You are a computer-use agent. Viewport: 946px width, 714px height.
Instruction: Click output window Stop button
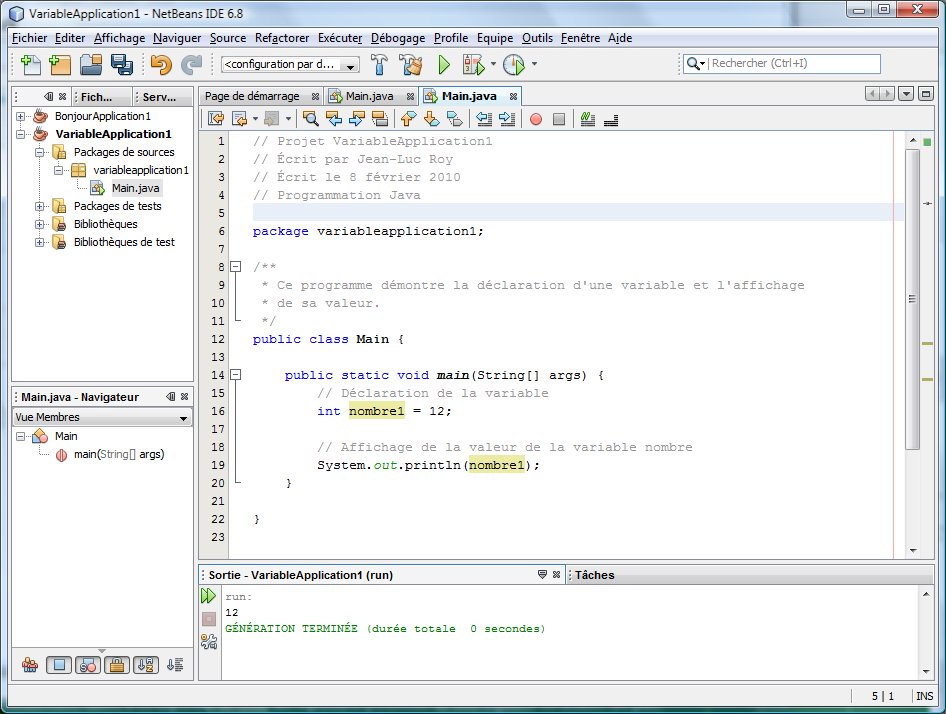(x=208, y=619)
